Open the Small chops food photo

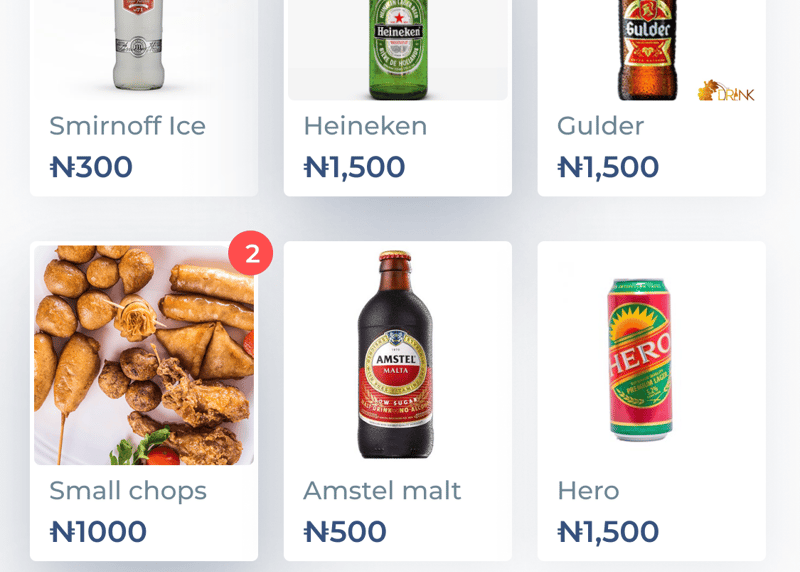pyautogui.click(x=144, y=355)
